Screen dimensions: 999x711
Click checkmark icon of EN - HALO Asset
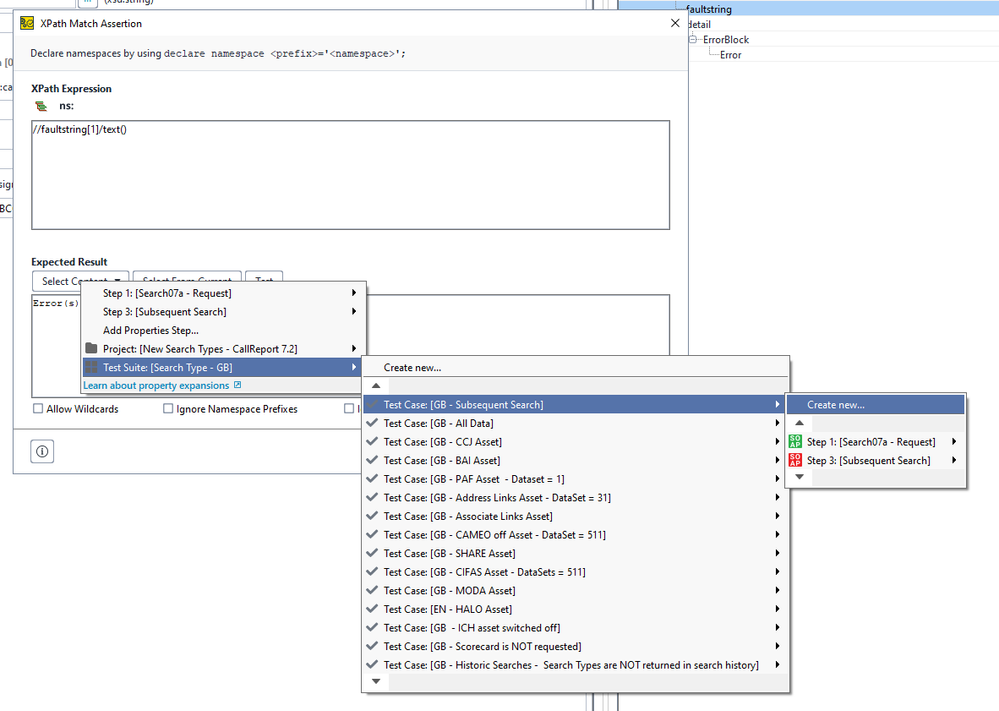(372, 609)
